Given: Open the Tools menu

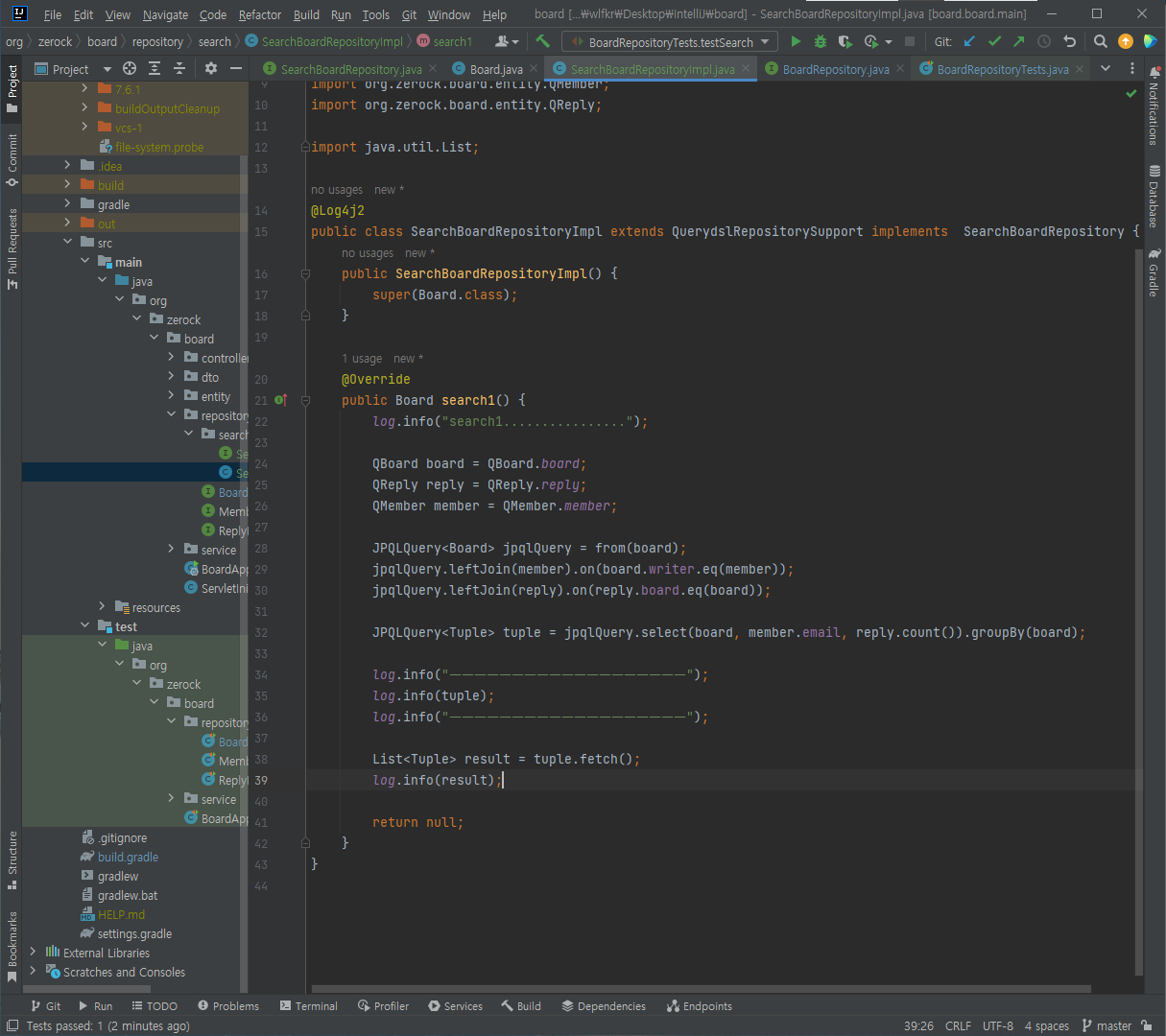Looking at the screenshot, I should click(375, 14).
